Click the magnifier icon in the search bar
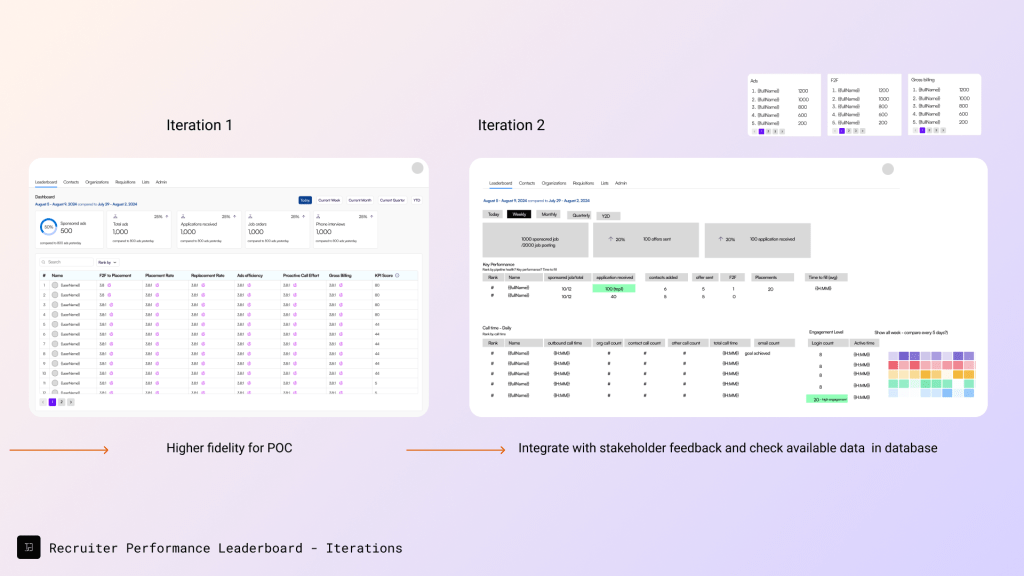Viewport: 1024px width, 576px height. [x=43, y=262]
